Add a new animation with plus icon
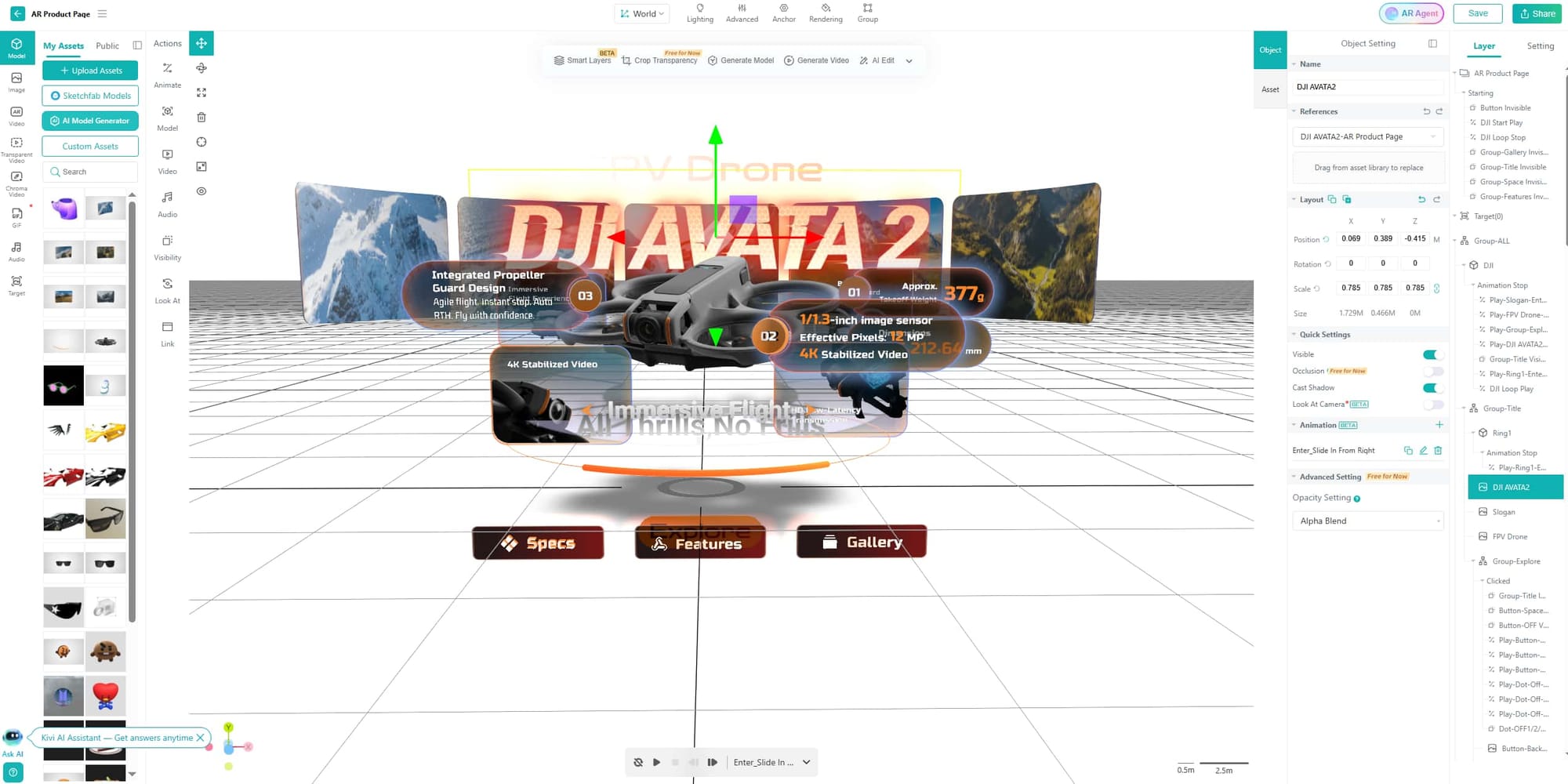This screenshot has width=1568, height=784. tap(1439, 425)
